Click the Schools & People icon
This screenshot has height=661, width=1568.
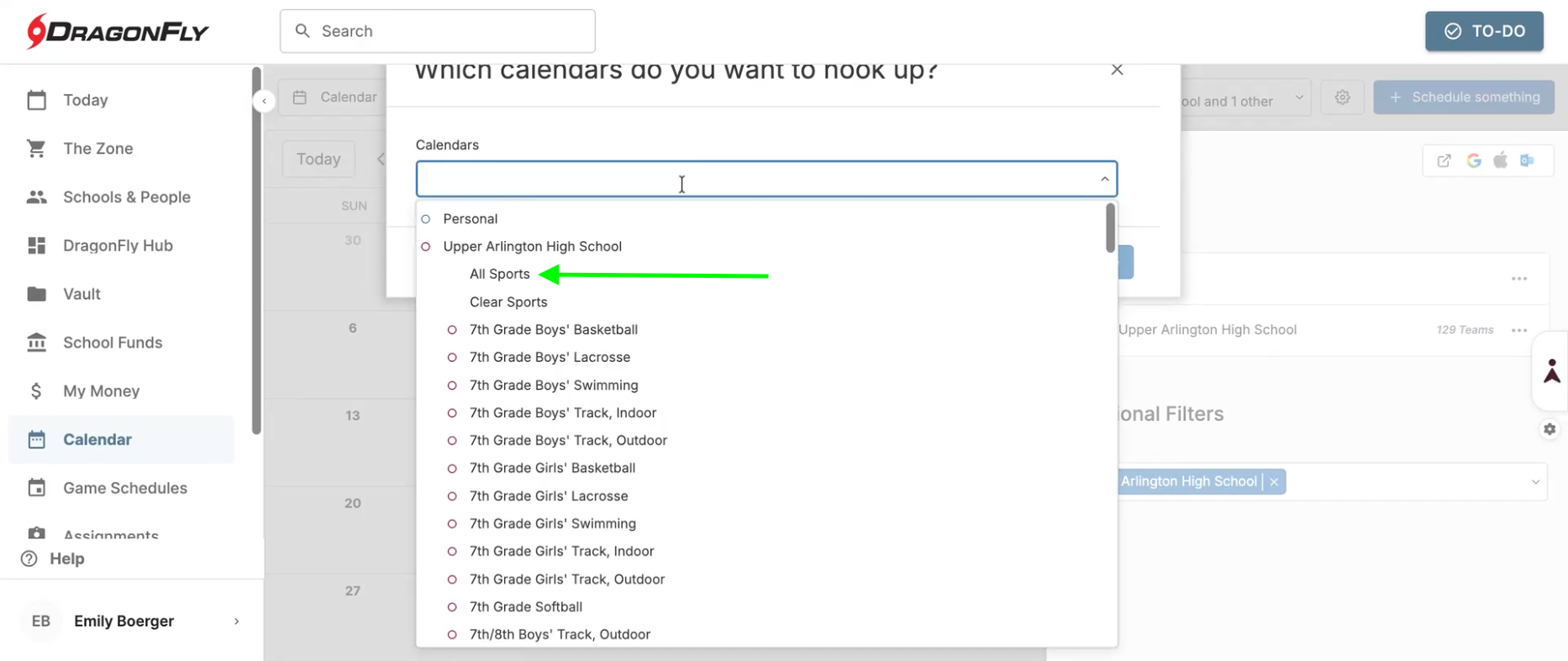36,197
